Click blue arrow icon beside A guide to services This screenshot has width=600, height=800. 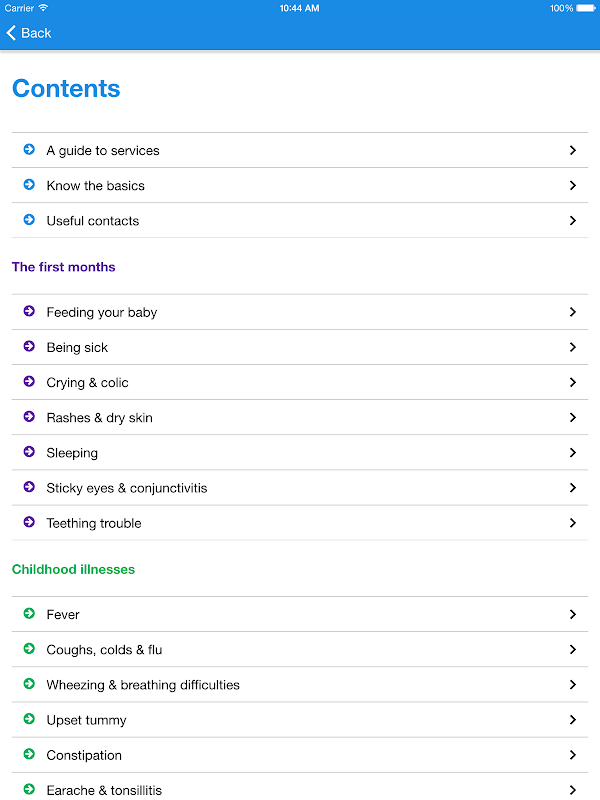click(x=29, y=150)
